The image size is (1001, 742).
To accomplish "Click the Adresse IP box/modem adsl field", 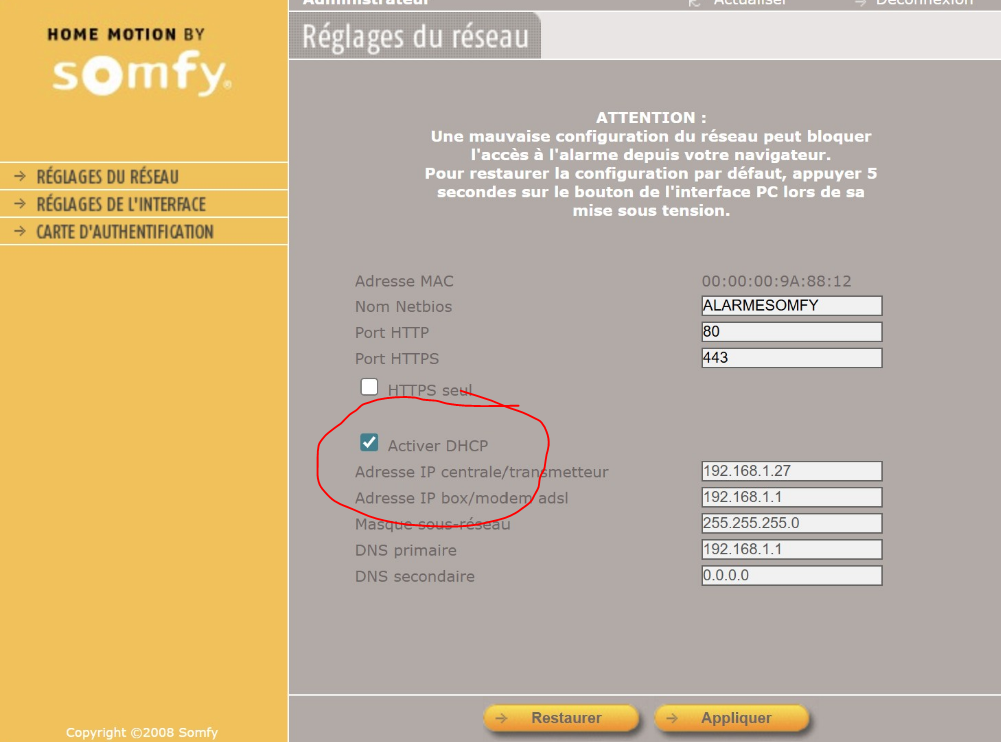I will [792, 497].
